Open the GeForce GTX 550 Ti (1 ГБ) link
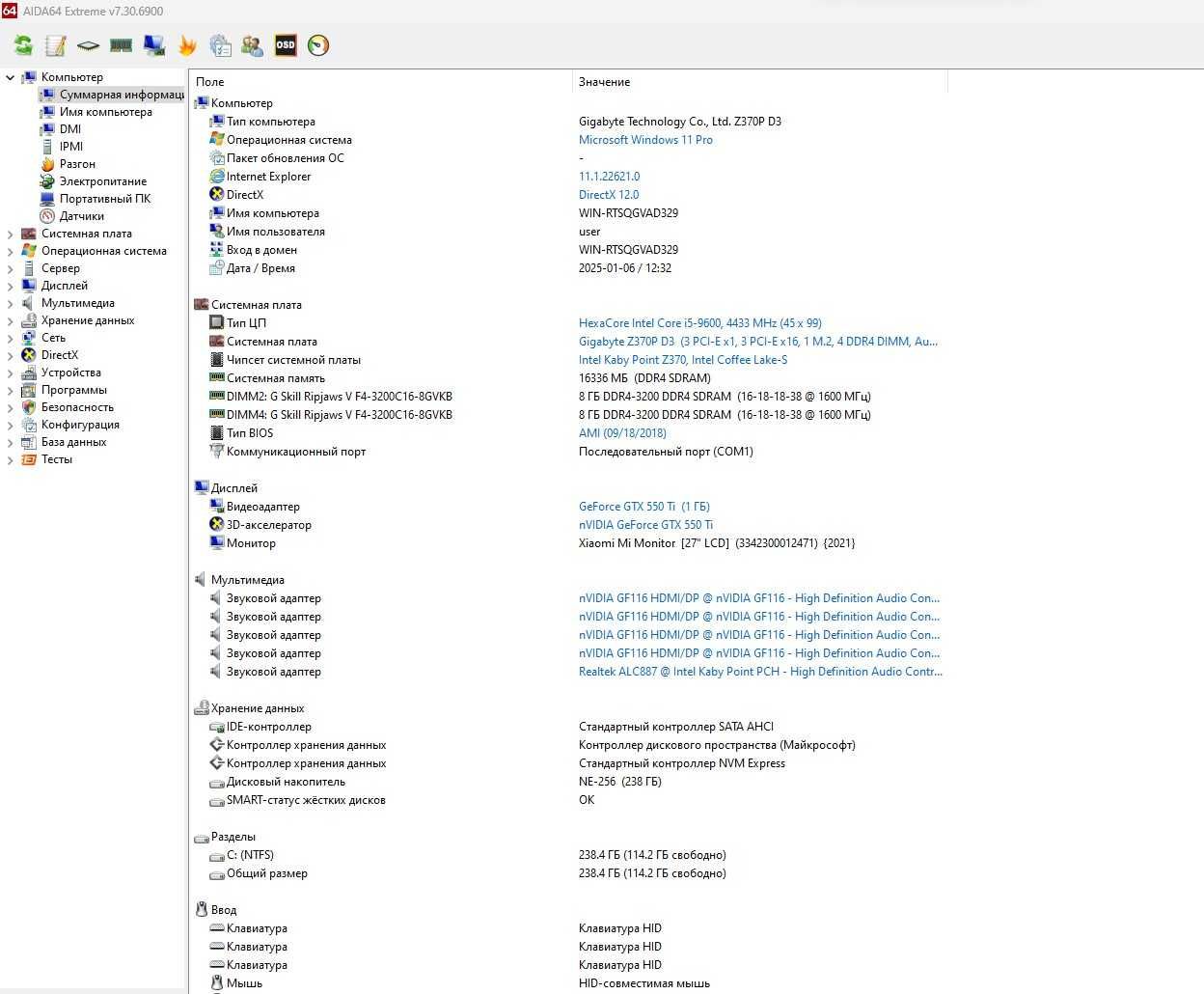This screenshot has width=1204, height=994. click(x=644, y=507)
